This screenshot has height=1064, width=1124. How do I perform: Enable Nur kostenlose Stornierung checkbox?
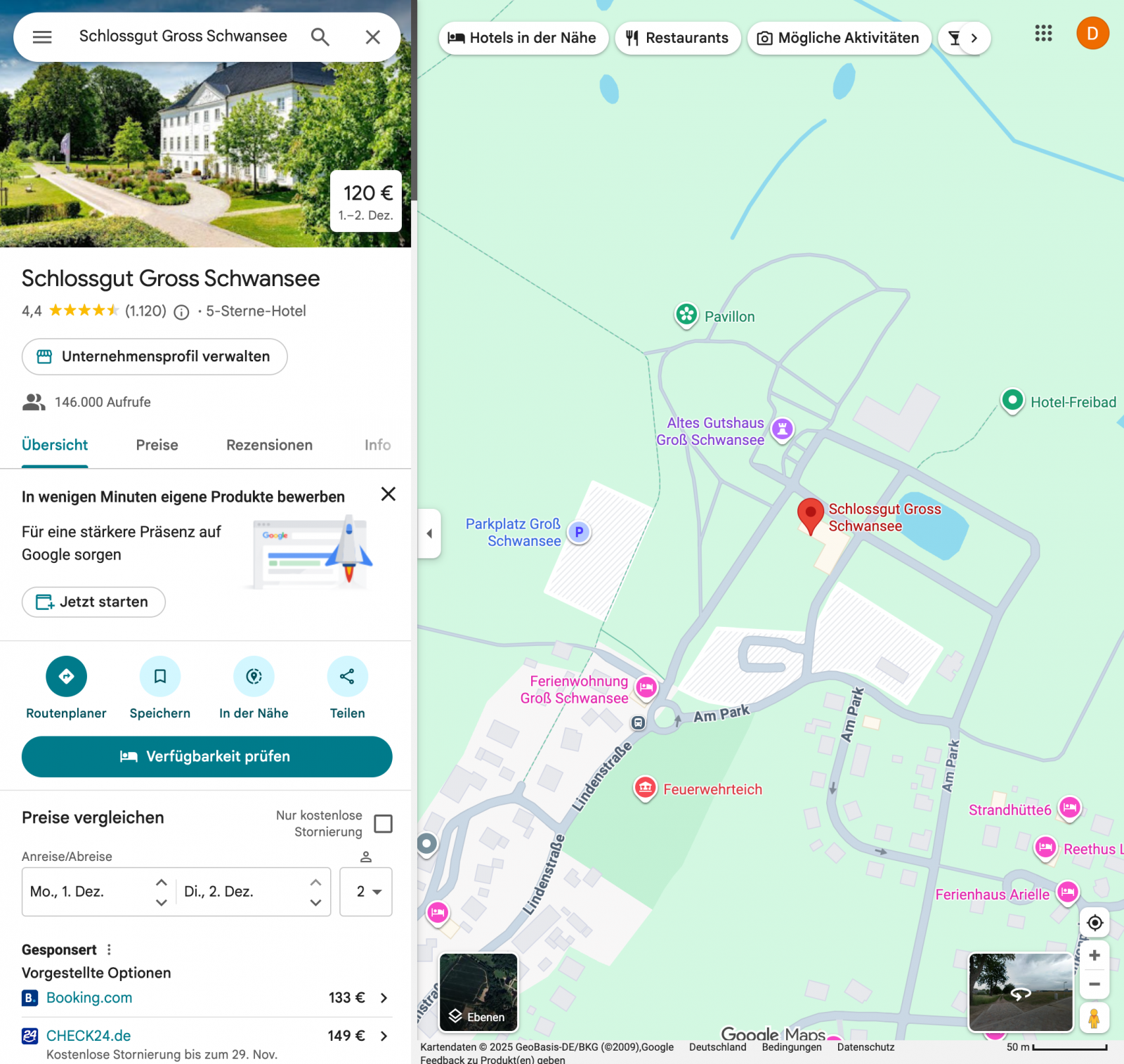pyautogui.click(x=383, y=824)
